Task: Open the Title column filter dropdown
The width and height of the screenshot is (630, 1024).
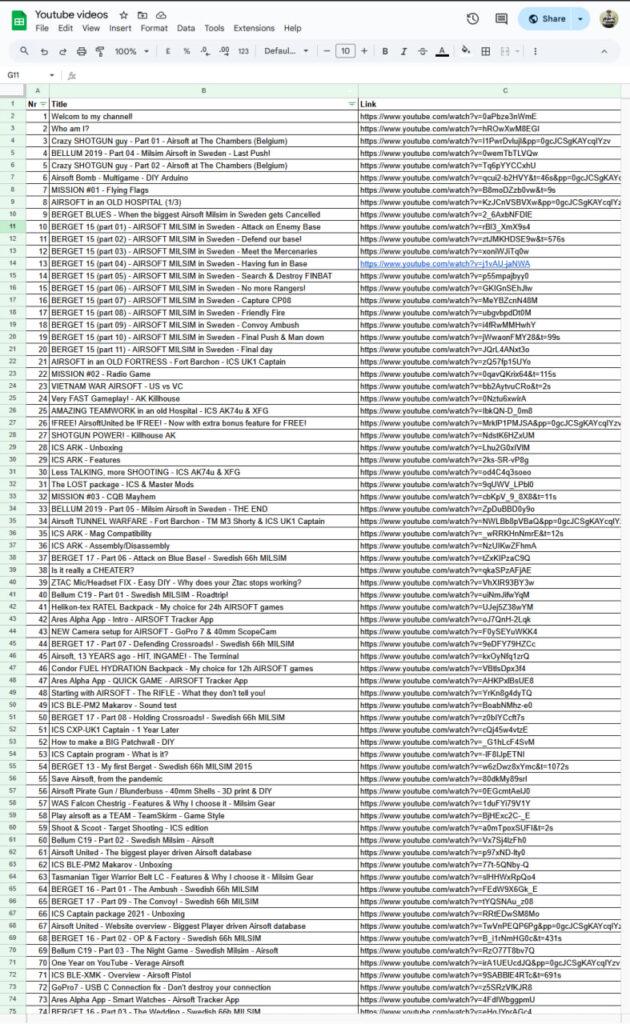Action: click(x=350, y=104)
